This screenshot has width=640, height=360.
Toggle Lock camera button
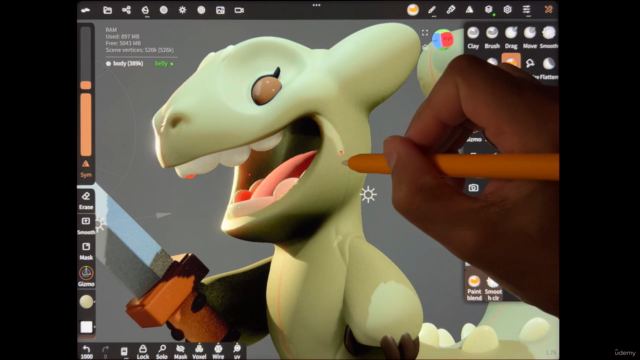[x=143, y=351]
